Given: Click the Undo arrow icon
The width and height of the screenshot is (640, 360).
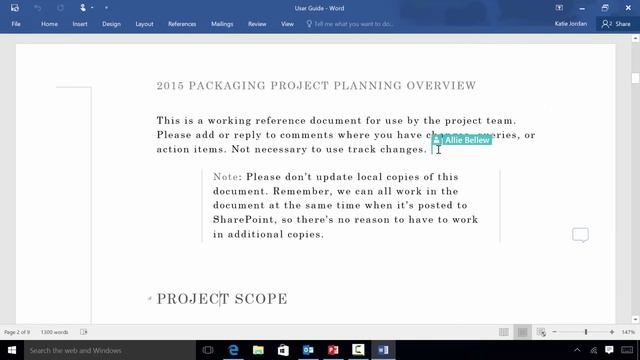Looking at the screenshot, I should click(x=38, y=8).
